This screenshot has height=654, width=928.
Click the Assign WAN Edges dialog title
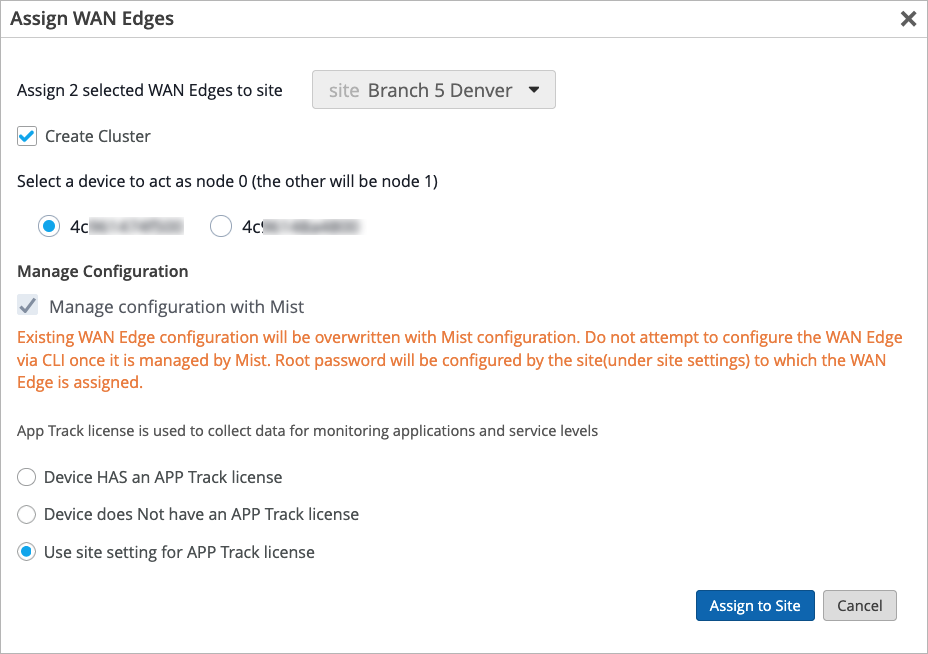tap(92, 19)
